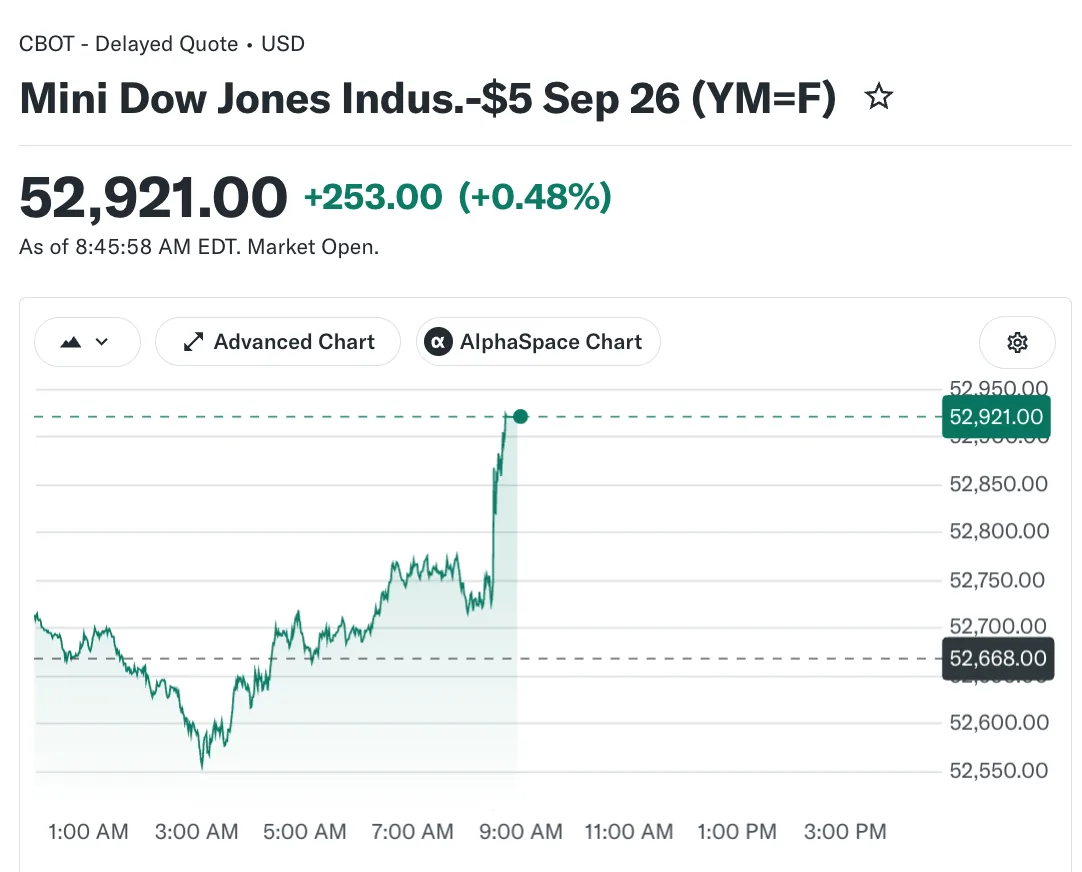Click the large 52,921.00 quote price

(153, 197)
